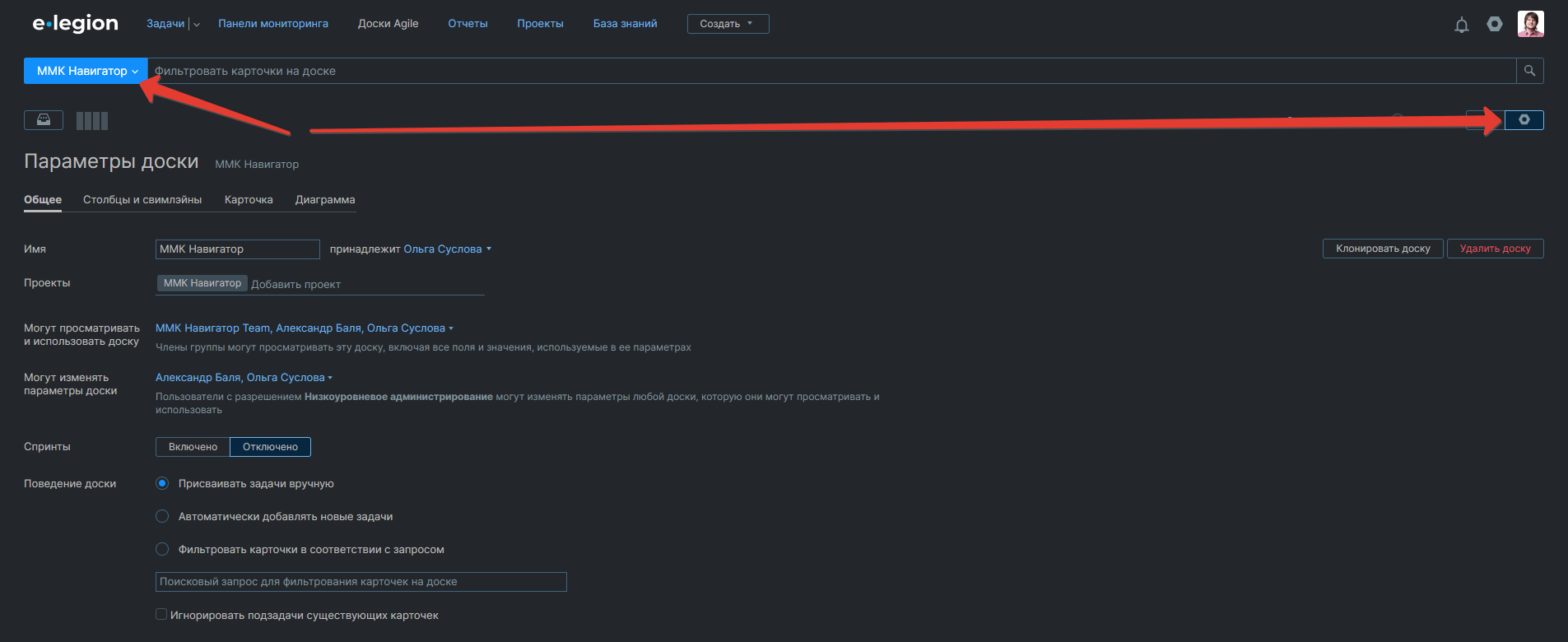
Task: Select 'Присваивать задачи вручную' radio button
Action: click(162, 484)
